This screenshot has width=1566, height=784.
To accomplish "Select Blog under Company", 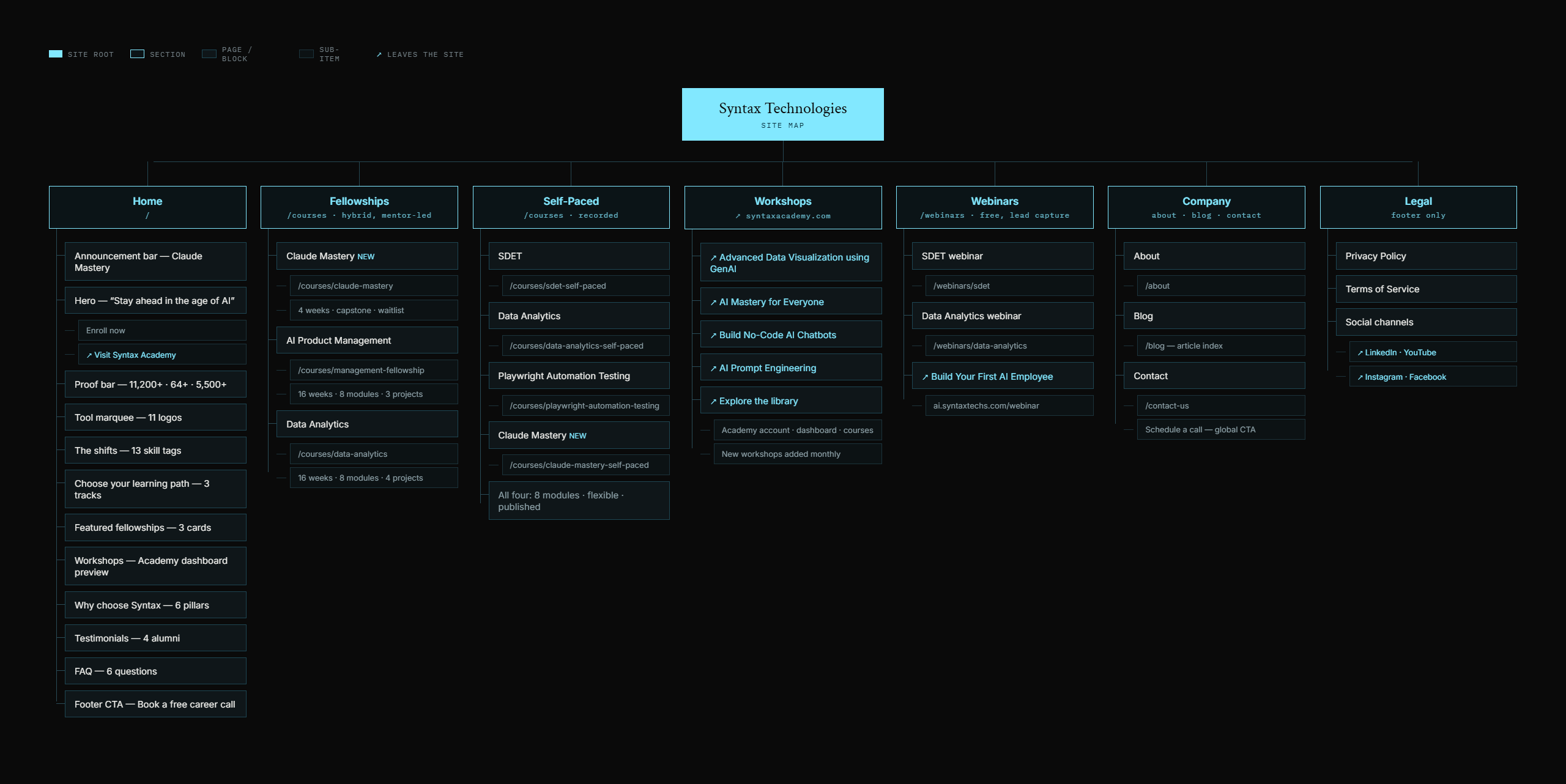I will tap(1214, 316).
